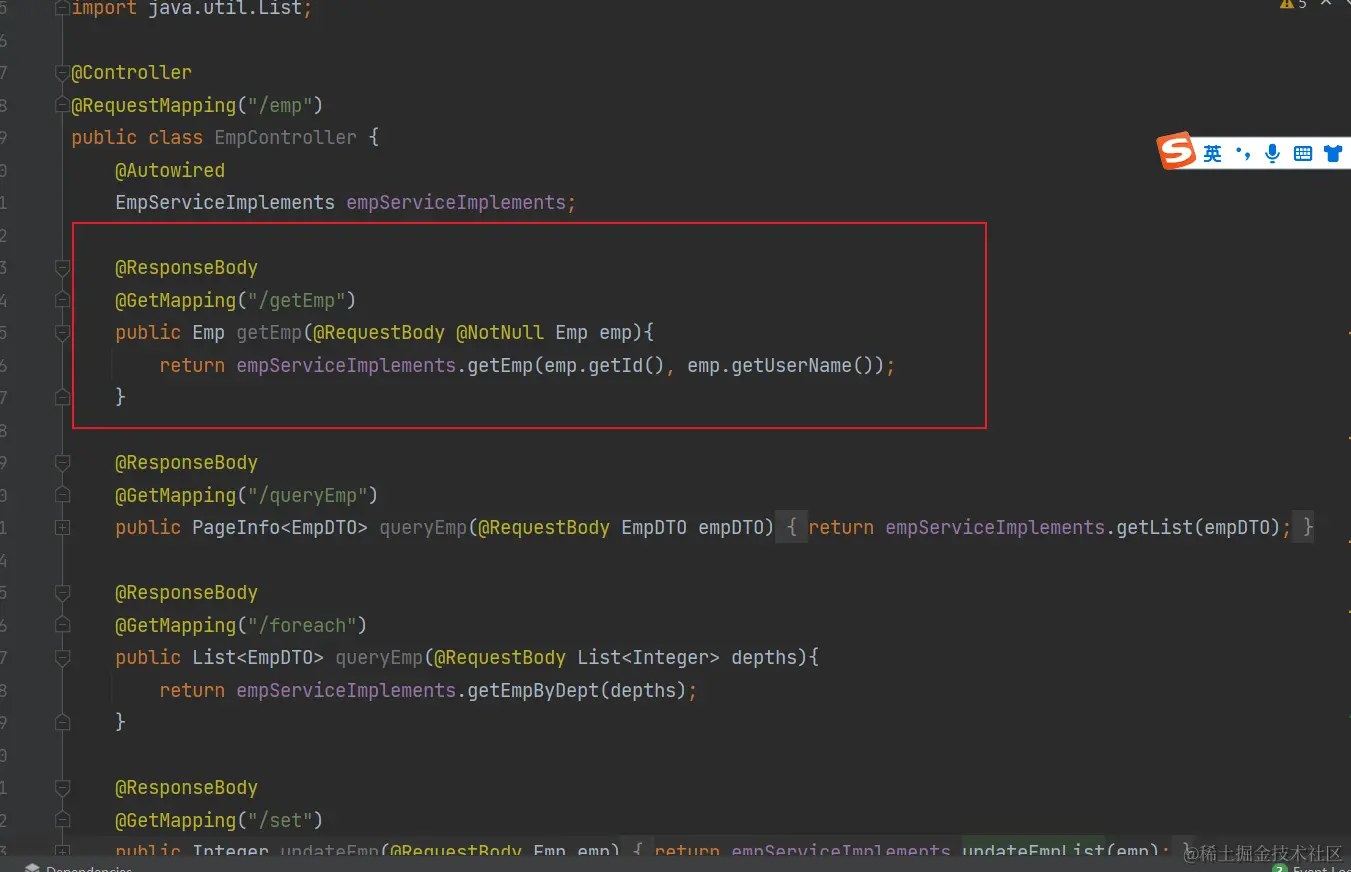Click the @RequestMapping annotation
Image resolution: width=1351 pixels, height=872 pixels.
[x=153, y=105]
